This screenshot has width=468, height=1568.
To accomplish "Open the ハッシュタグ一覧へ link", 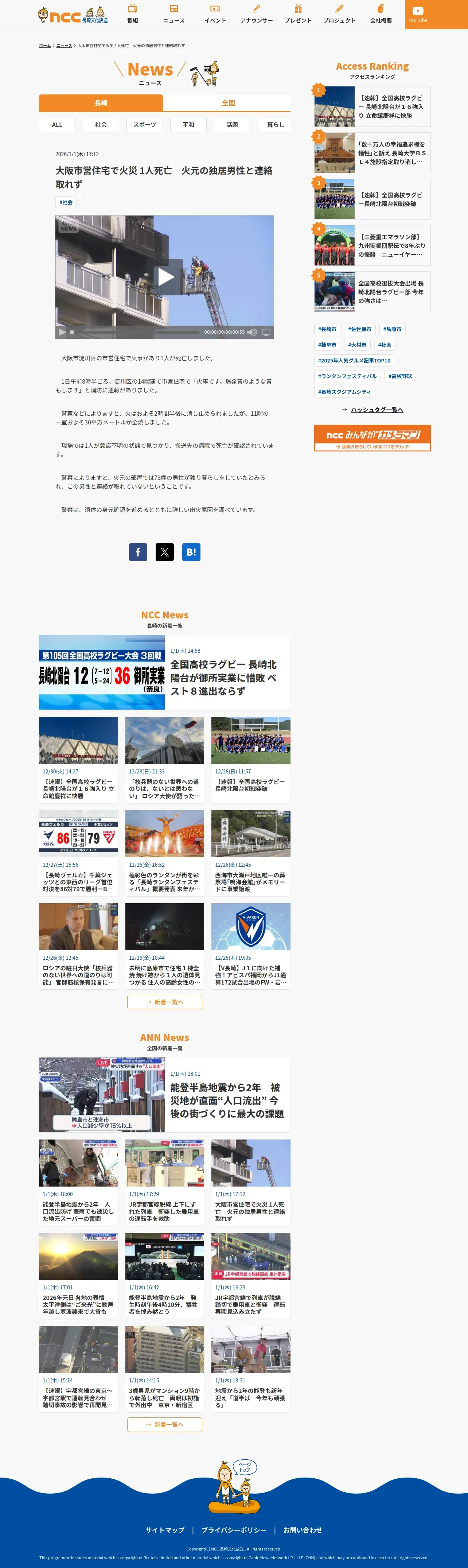I will point(373,410).
